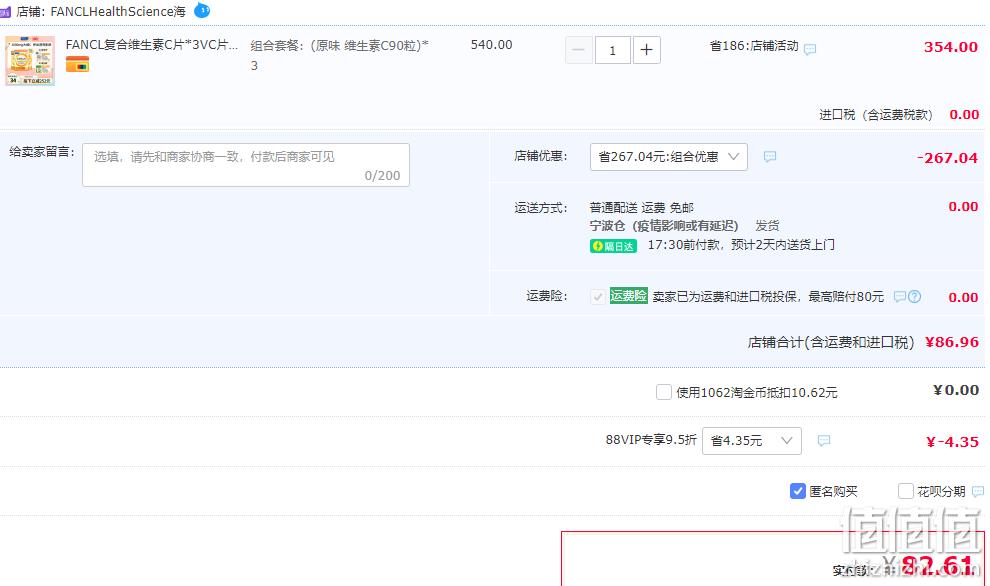Viewport: 990px width, 586px height.
Task: Decrease quantity with the minus button
Action: [x=578, y=50]
